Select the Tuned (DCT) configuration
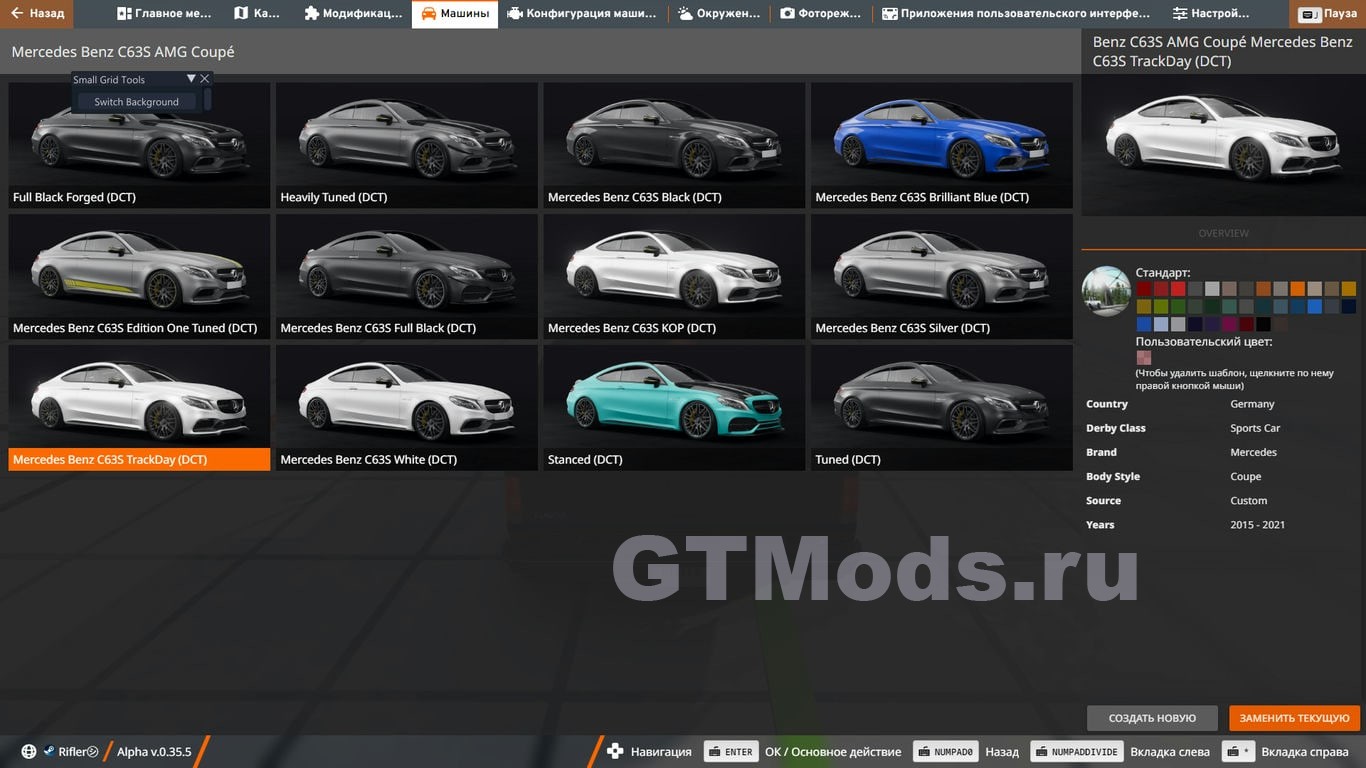This screenshot has width=1366, height=768. coord(942,408)
